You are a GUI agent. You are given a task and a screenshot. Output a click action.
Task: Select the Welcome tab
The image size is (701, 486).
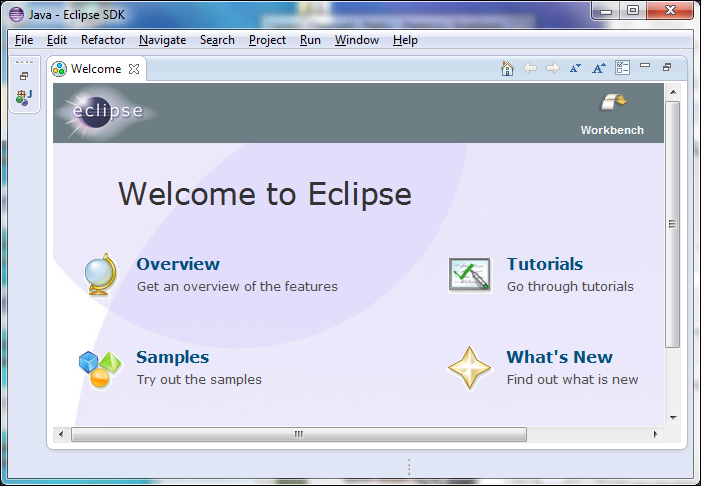pos(96,69)
